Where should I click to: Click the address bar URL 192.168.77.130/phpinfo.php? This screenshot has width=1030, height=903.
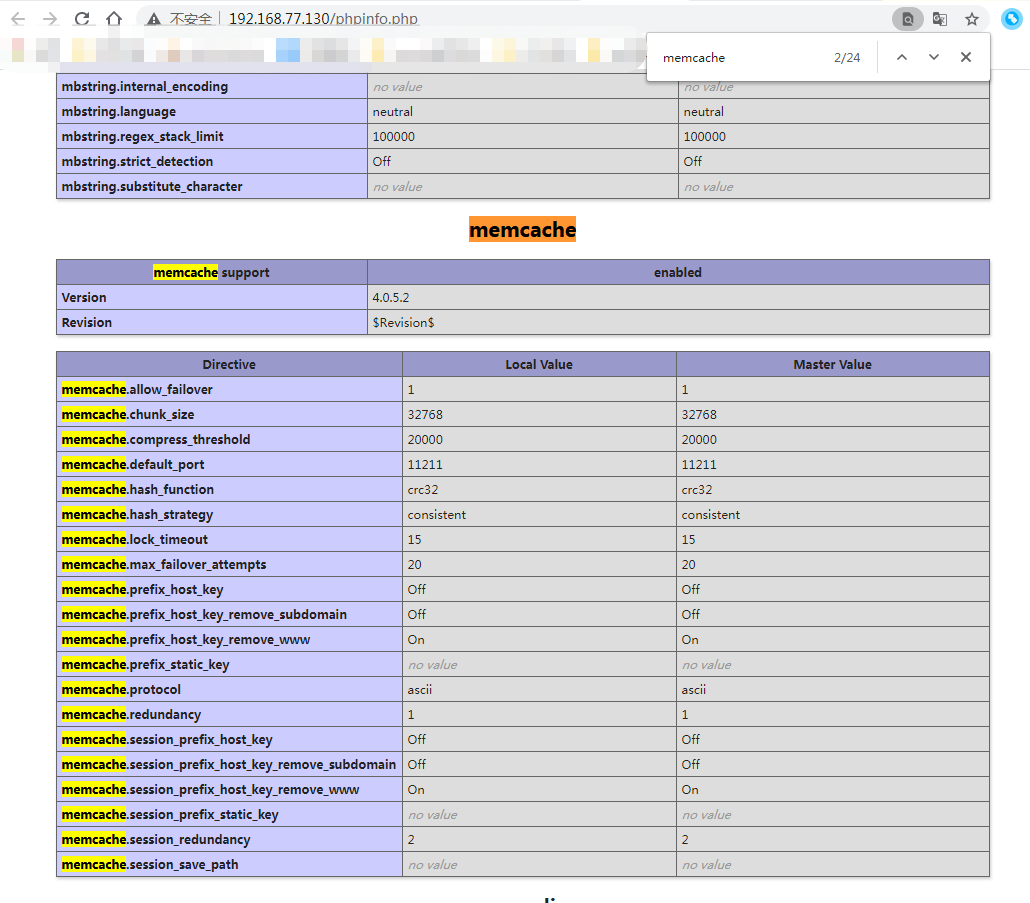click(323, 19)
